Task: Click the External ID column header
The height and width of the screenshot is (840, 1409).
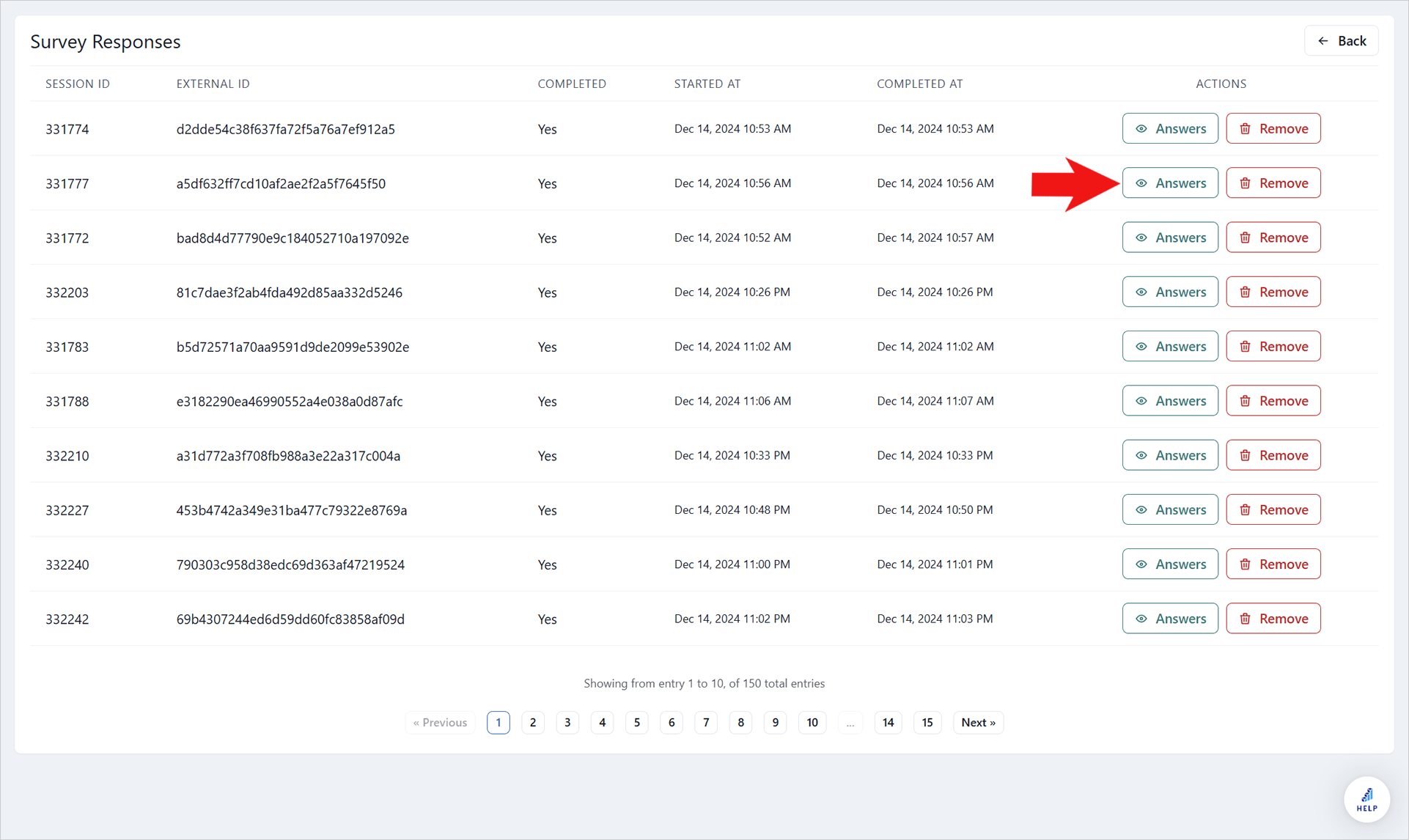Action: click(x=213, y=84)
